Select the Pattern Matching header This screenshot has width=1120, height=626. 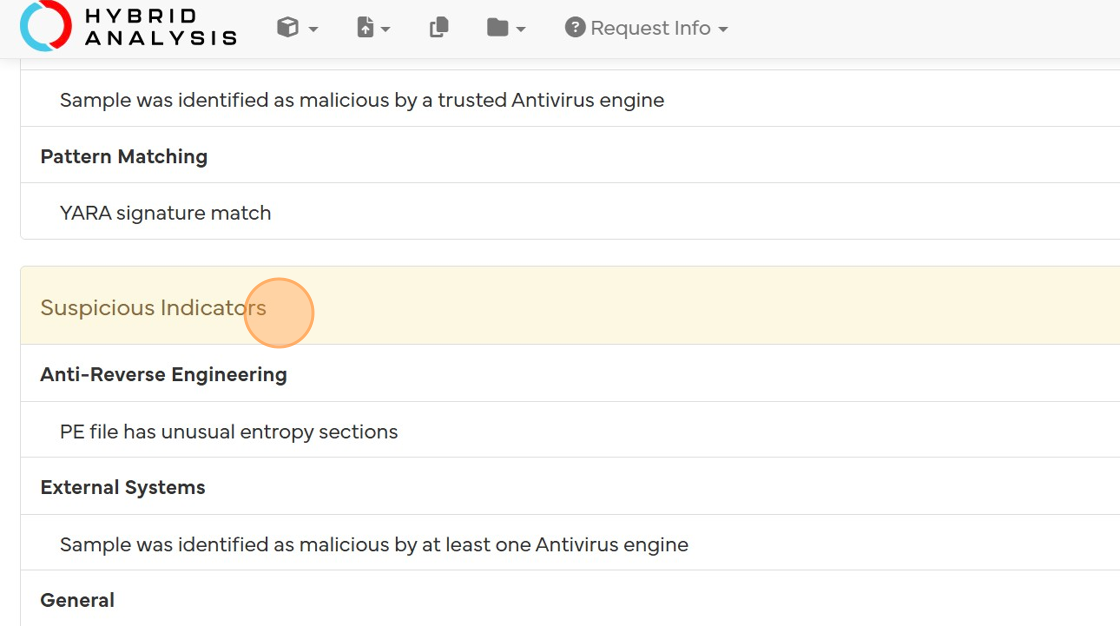pyautogui.click(x=123, y=156)
